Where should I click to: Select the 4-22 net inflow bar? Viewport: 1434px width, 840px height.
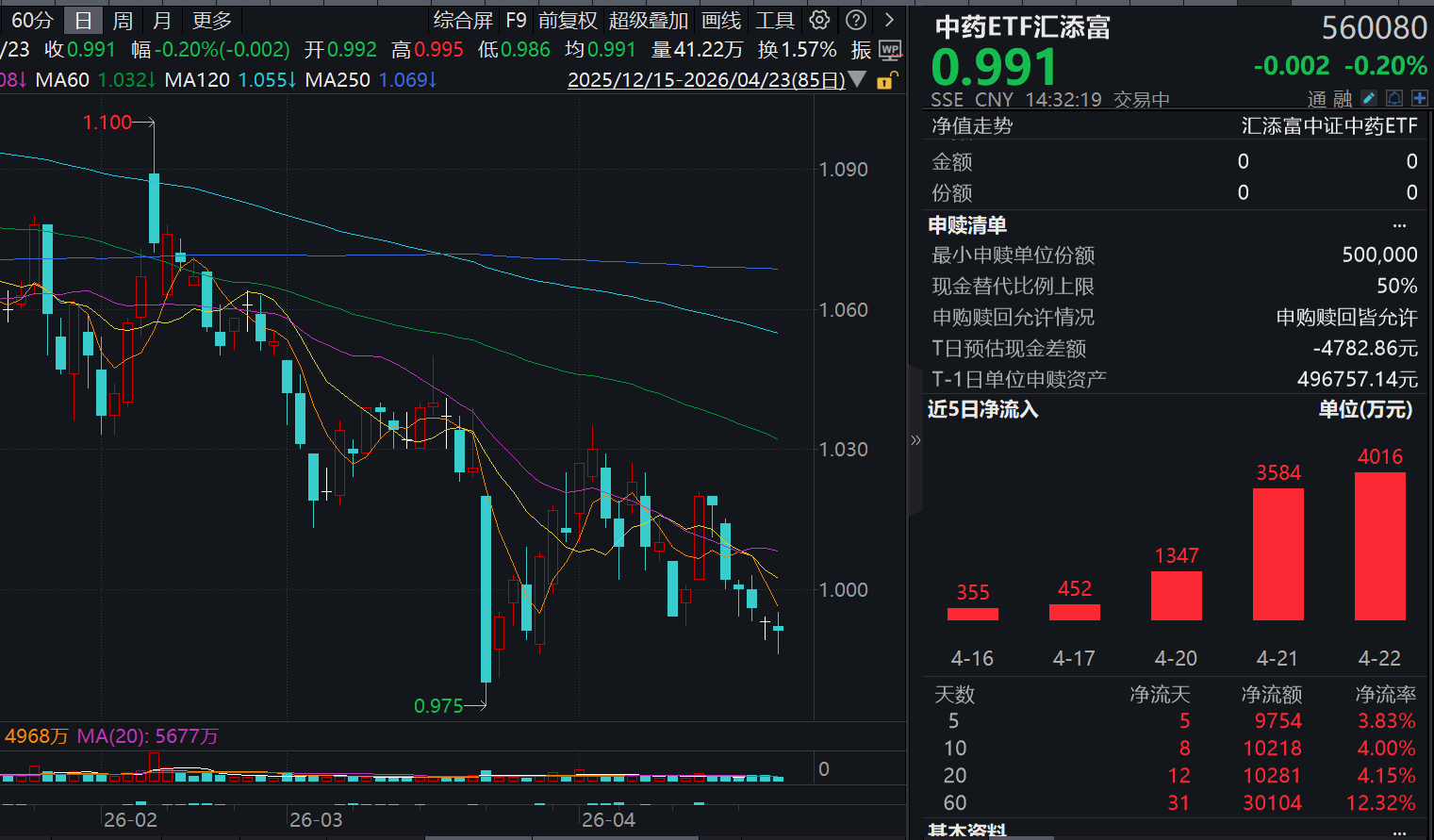[x=1380, y=546]
